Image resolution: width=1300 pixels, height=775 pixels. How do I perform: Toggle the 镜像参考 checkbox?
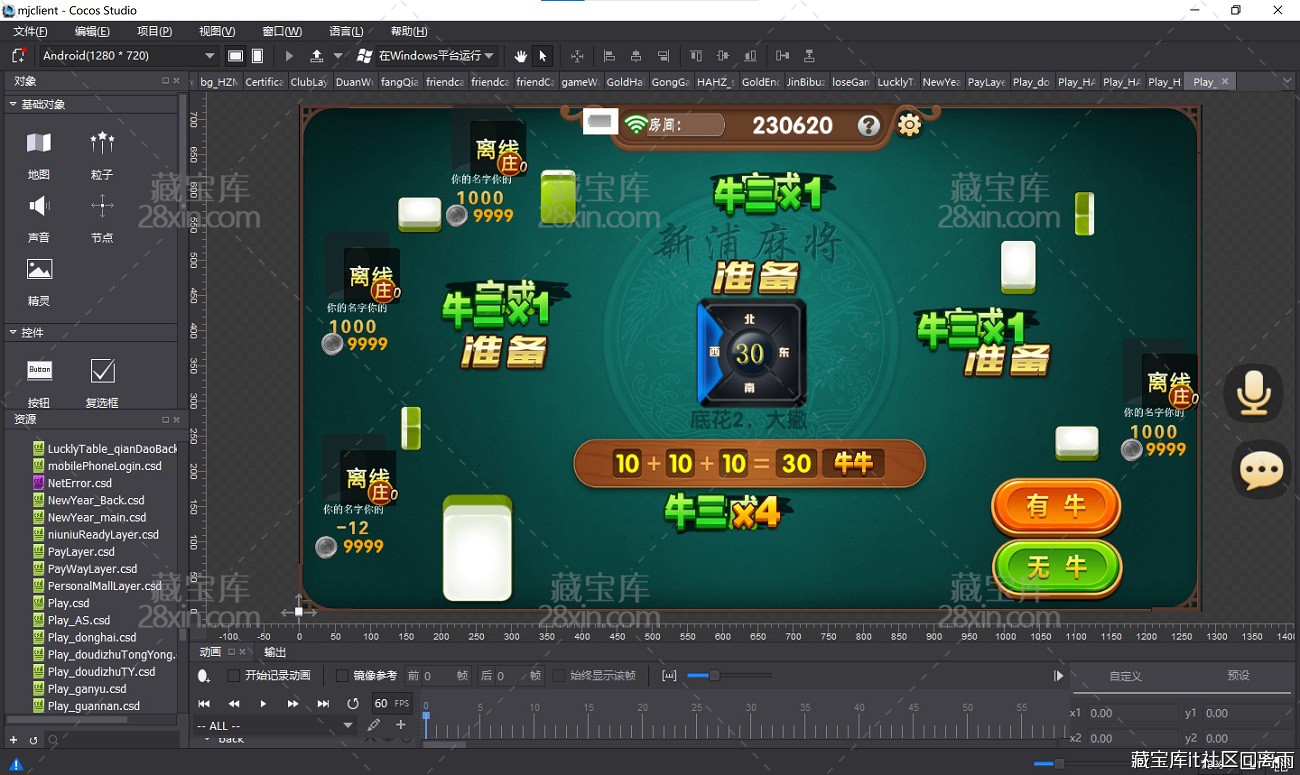pyautogui.click(x=342, y=676)
